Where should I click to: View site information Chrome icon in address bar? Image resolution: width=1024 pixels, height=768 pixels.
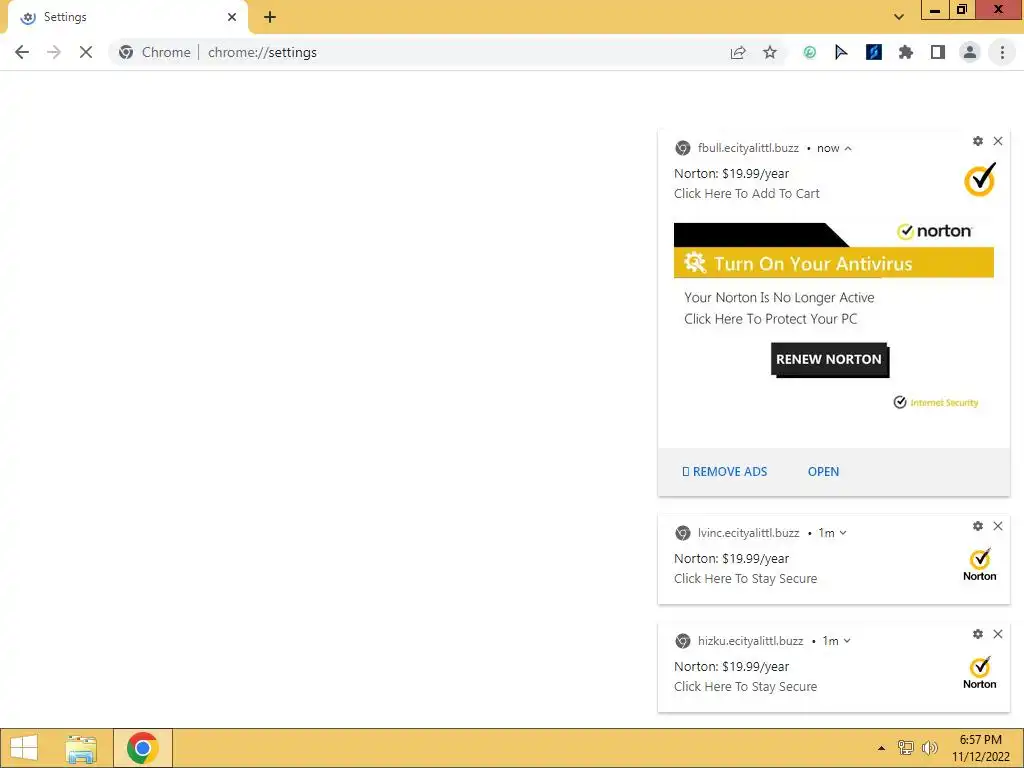pyautogui.click(x=126, y=52)
